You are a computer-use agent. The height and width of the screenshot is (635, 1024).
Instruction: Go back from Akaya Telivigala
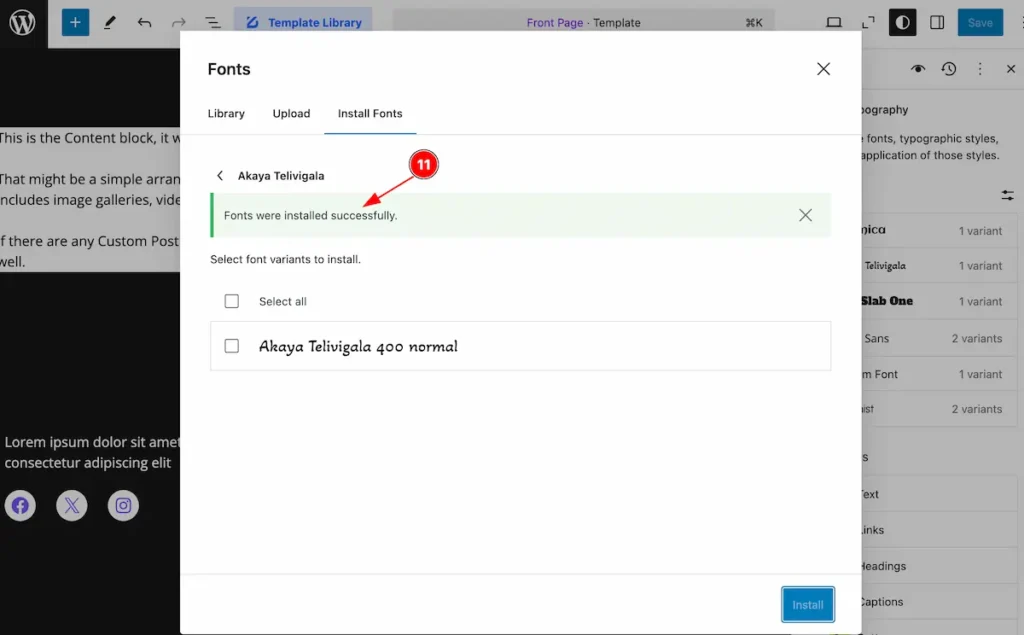click(x=220, y=176)
